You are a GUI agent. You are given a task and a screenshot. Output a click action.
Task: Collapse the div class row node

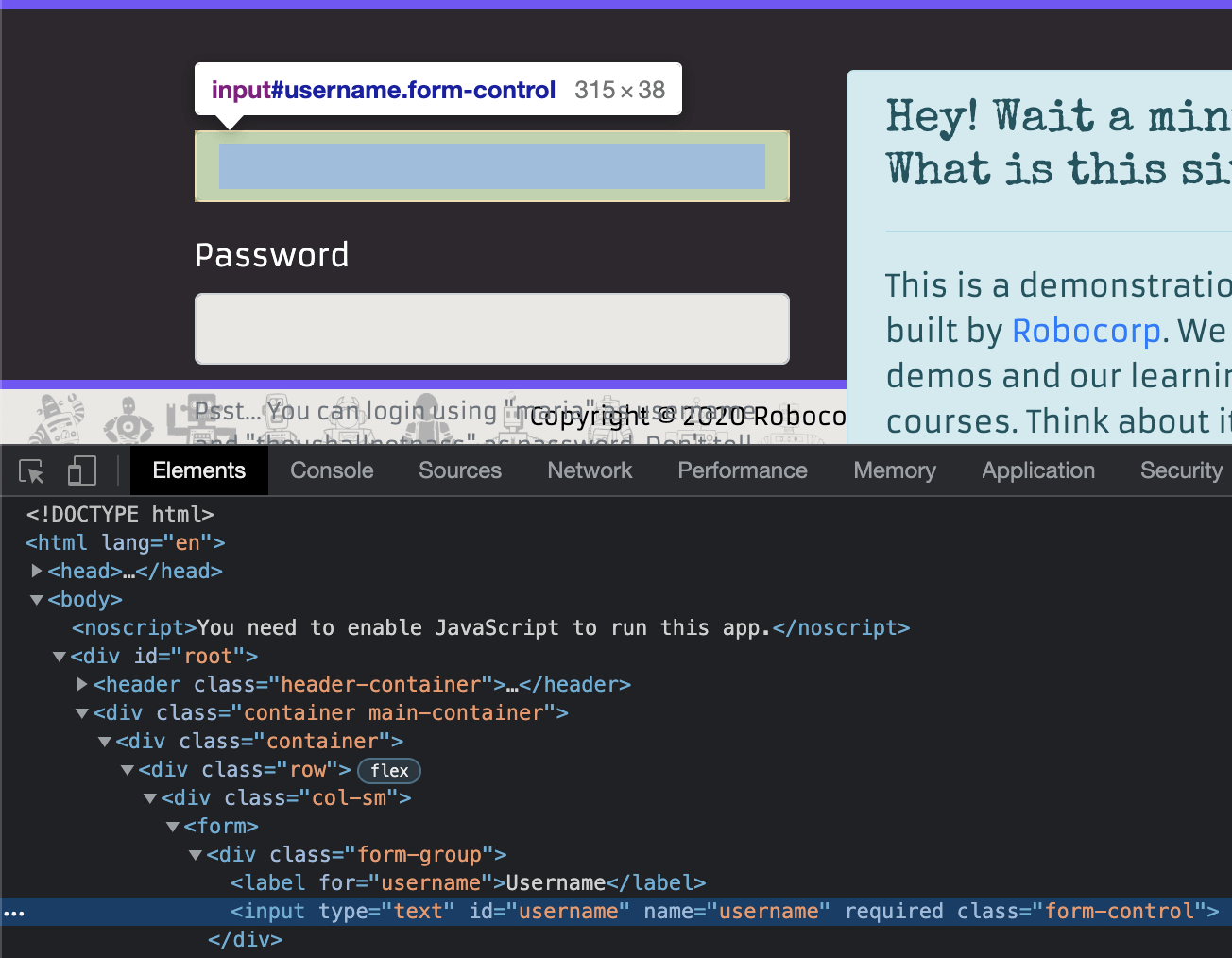coord(127,769)
